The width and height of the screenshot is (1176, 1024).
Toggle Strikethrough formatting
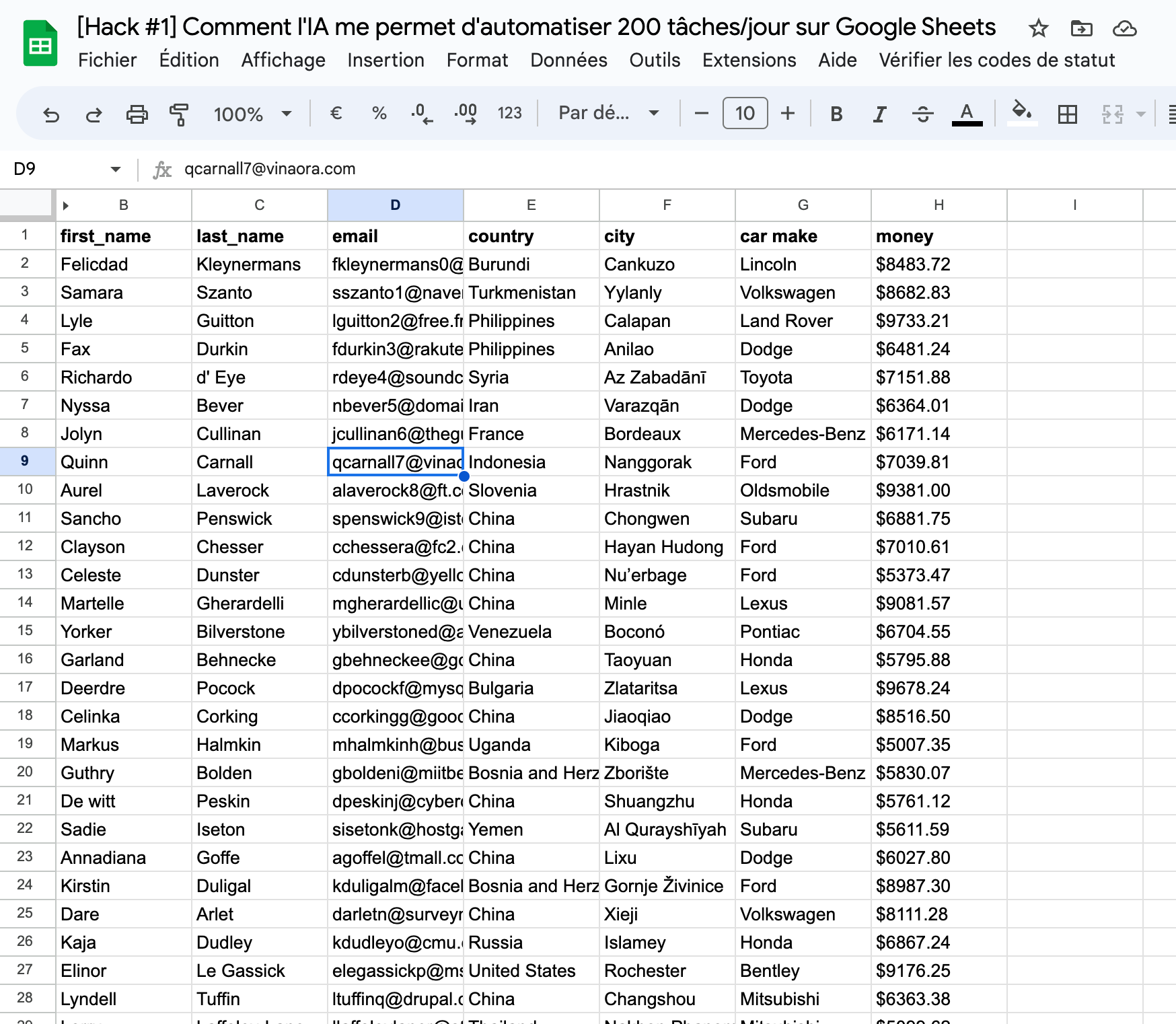point(922,114)
